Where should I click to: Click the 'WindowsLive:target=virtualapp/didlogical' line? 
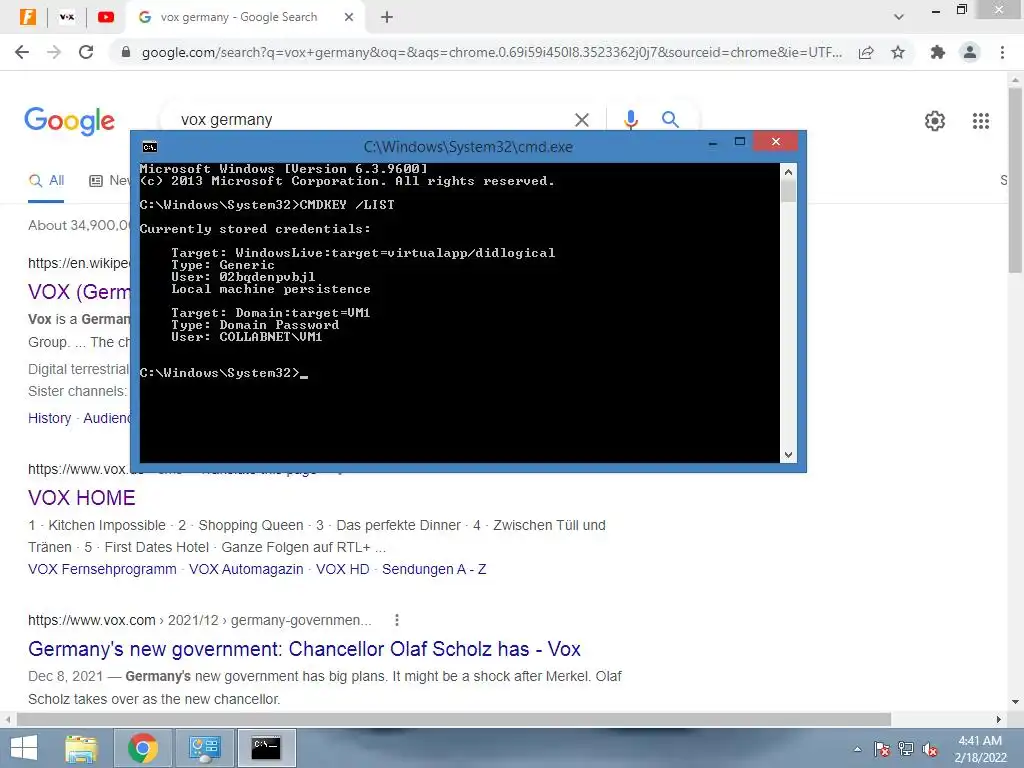[363, 253]
